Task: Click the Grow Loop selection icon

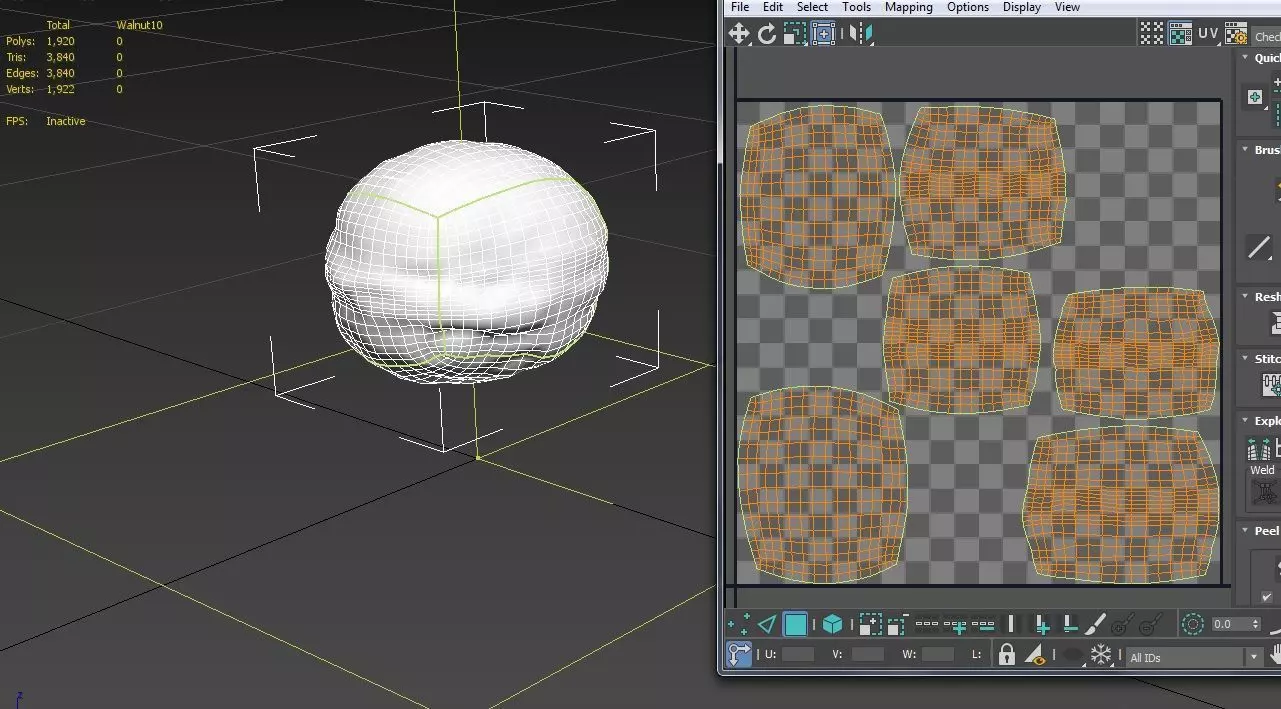Action: point(955,625)
